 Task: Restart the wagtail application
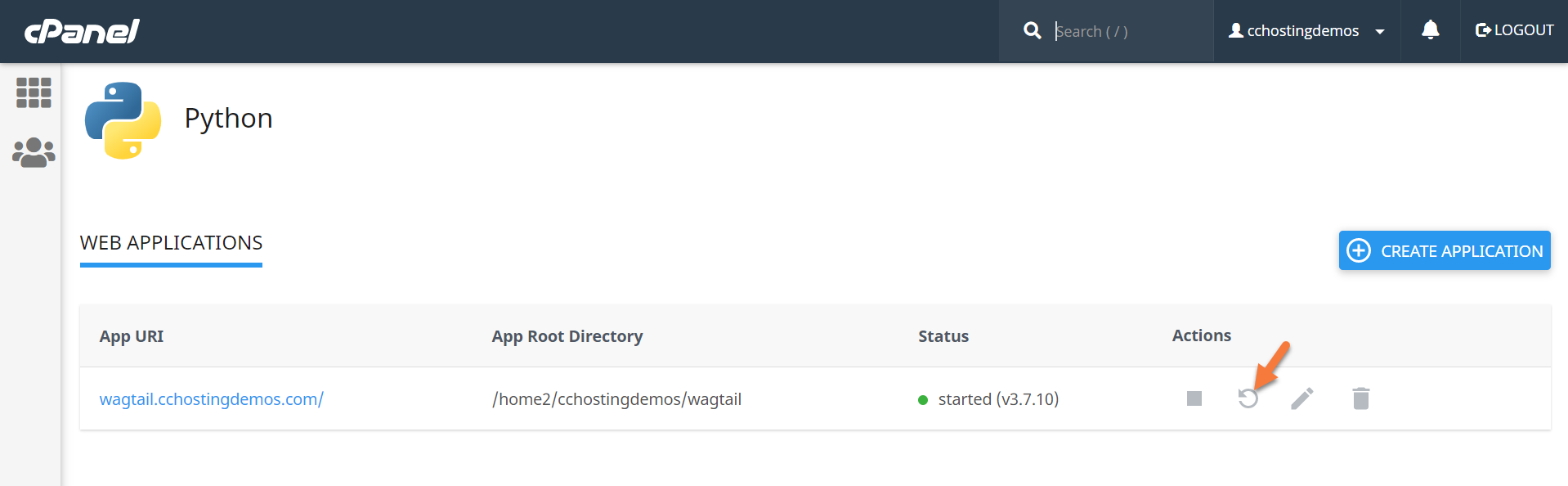pos(1248,399)
